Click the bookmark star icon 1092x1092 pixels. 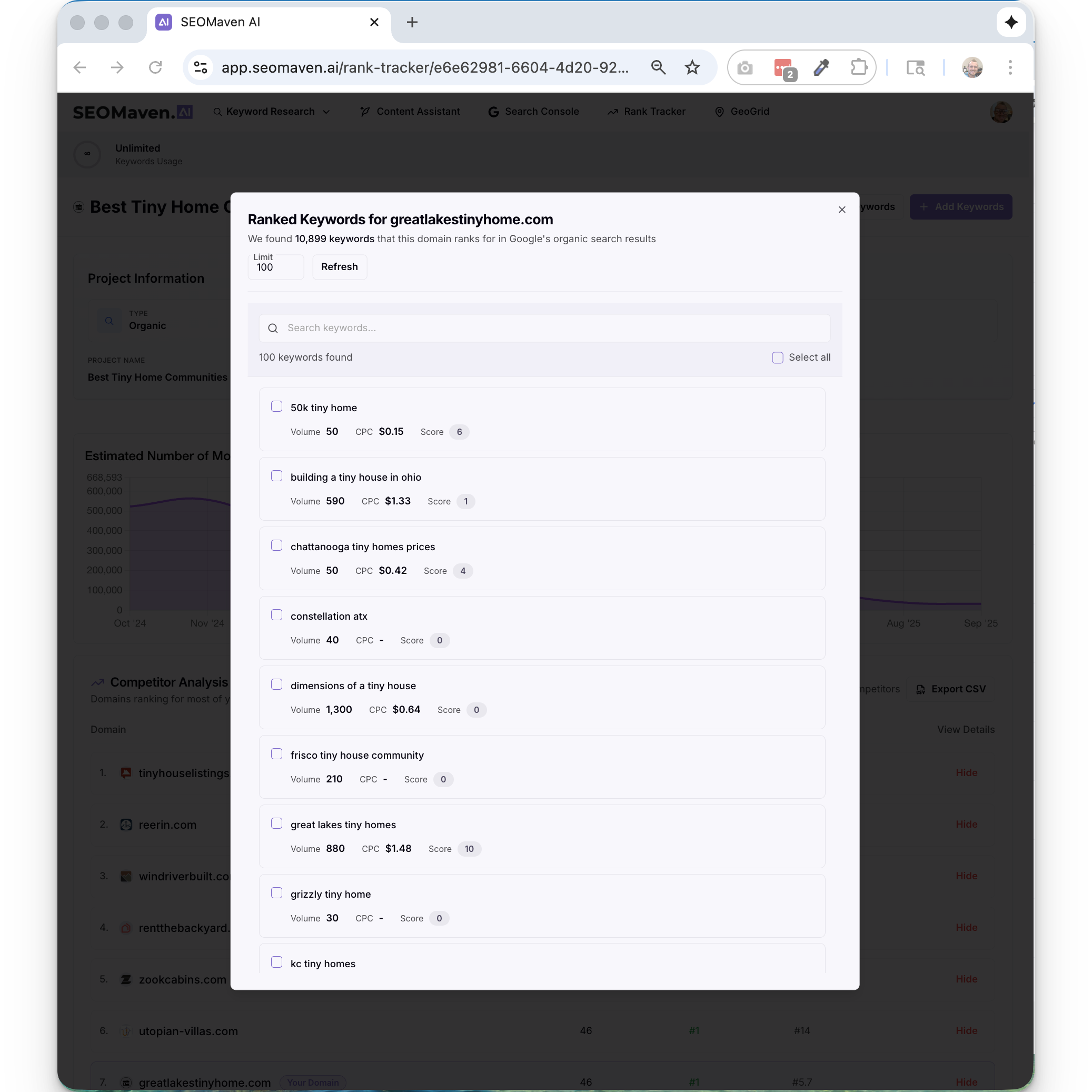point(692,68)
